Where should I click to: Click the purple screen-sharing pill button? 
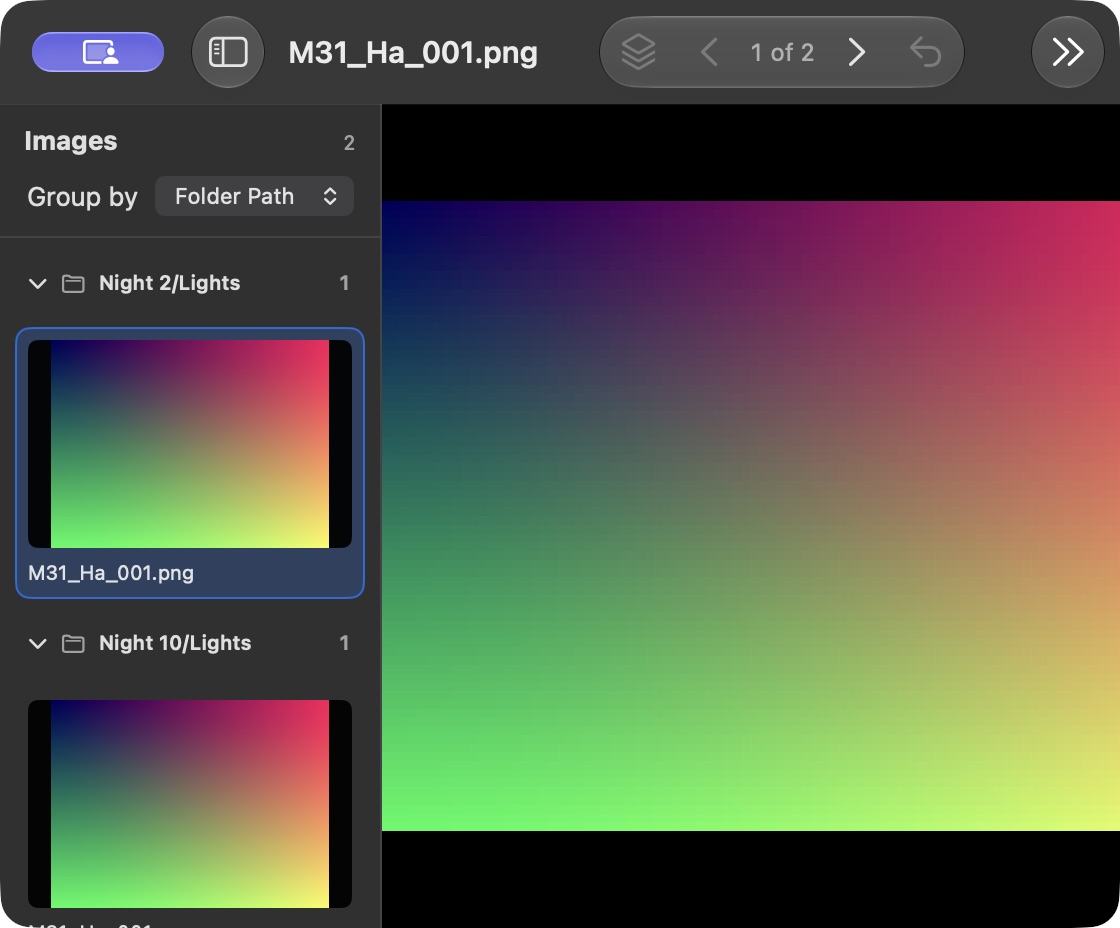(98, 52)
